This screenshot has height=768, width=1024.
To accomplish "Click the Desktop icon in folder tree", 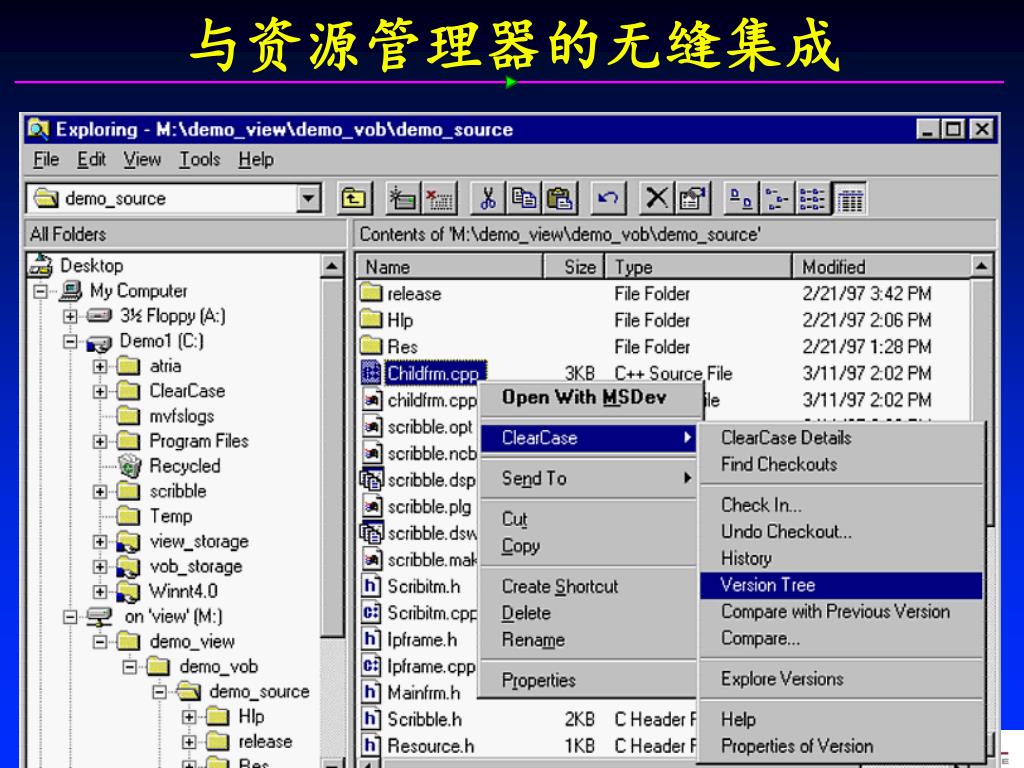I will (x=40, y=265).
